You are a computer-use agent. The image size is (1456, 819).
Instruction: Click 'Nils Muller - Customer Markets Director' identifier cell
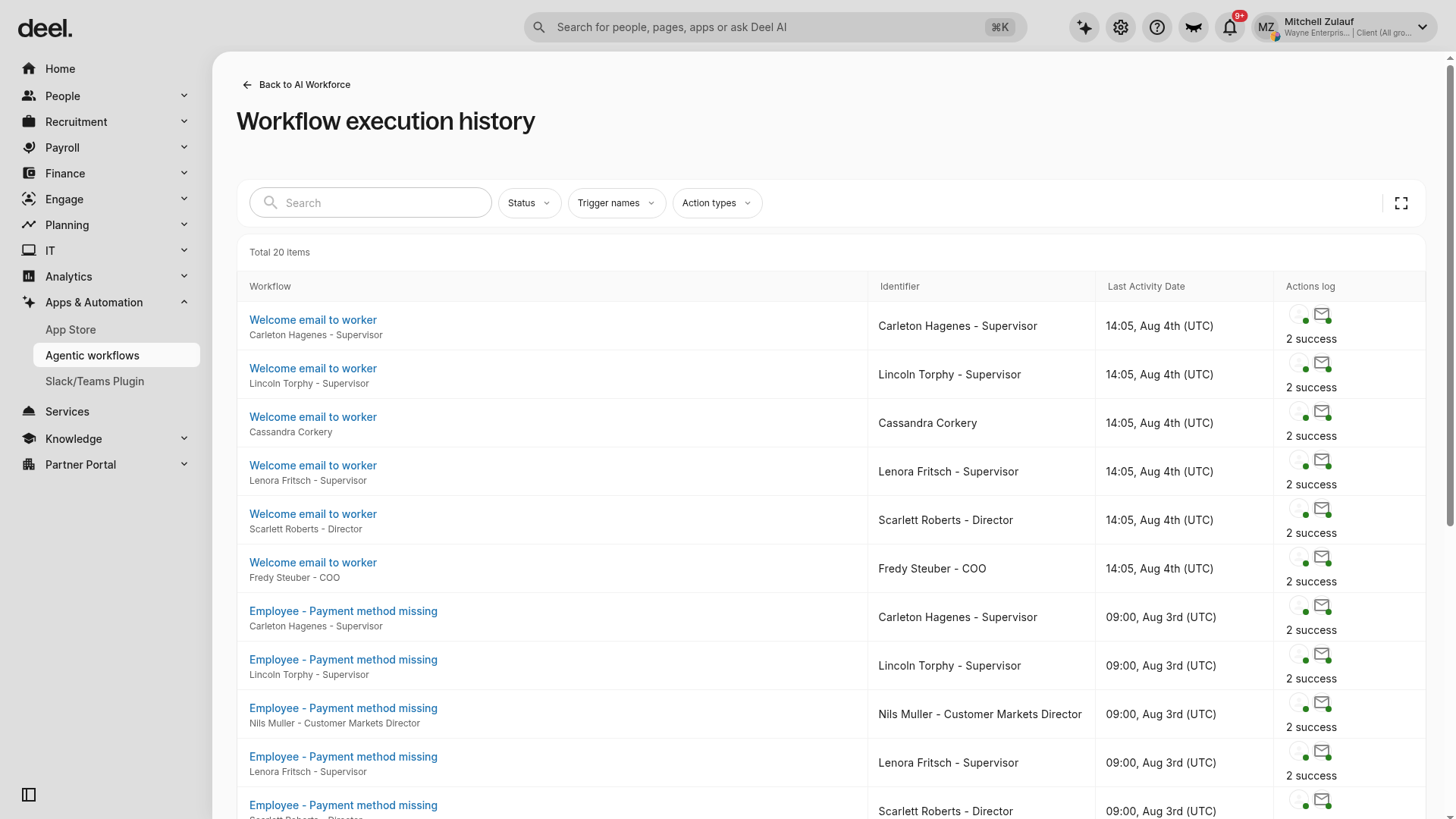click(980, 714)
